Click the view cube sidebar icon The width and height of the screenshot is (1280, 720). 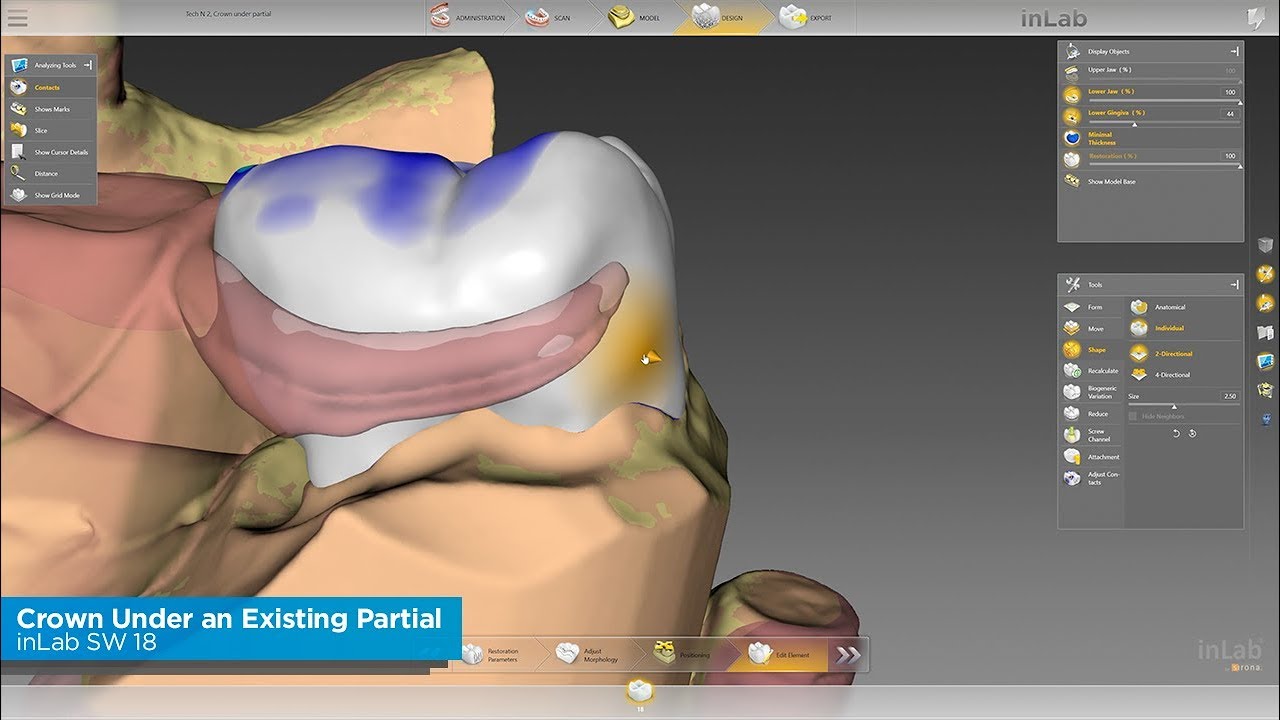[x=1266, y=246]
